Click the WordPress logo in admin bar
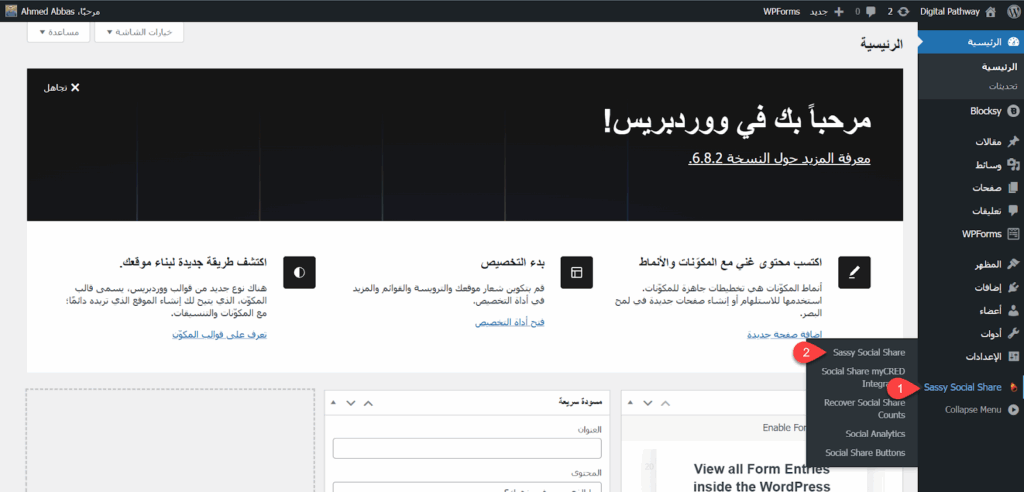 pos(1013,11)
